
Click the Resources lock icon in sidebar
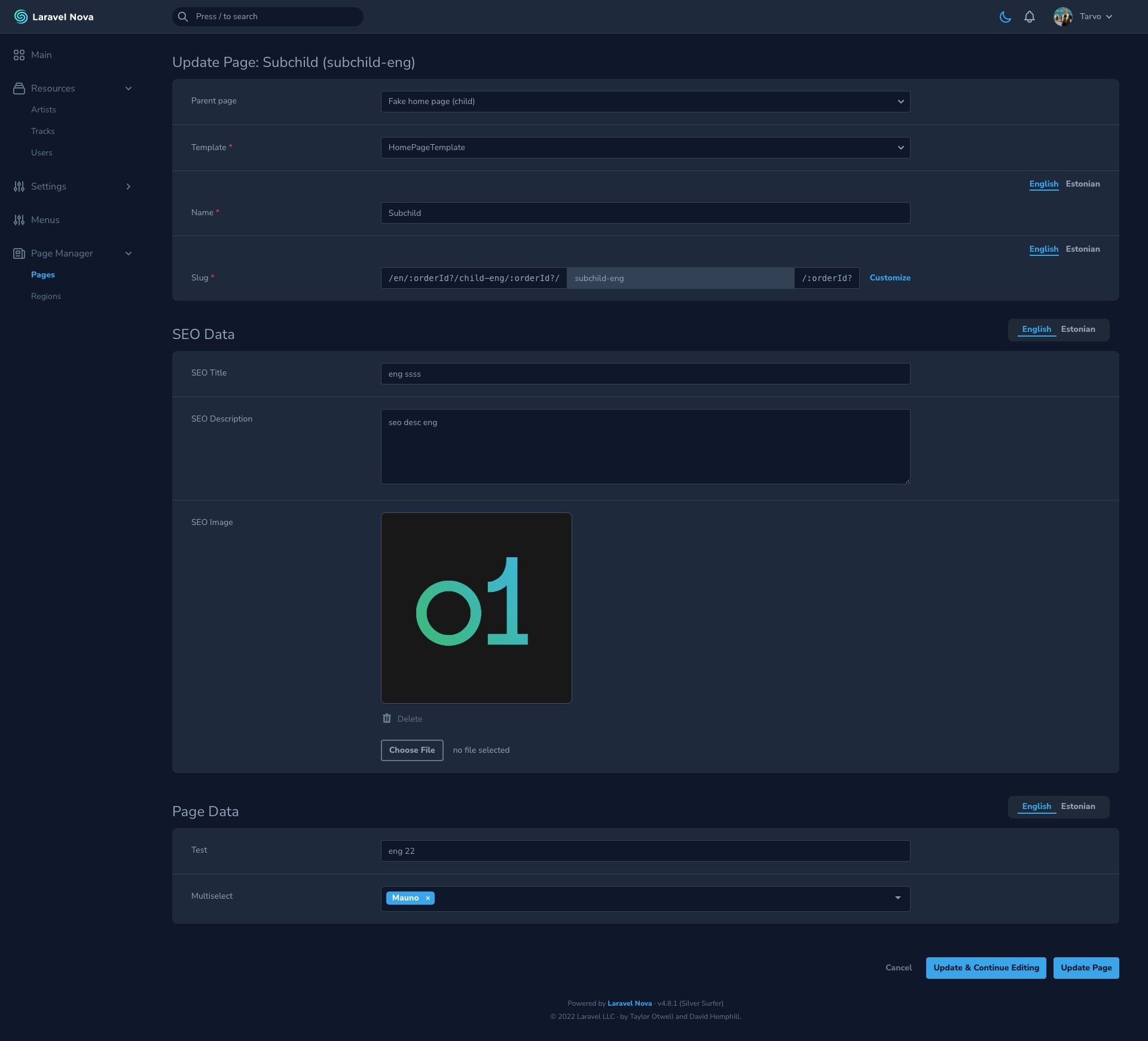[18, 88]
